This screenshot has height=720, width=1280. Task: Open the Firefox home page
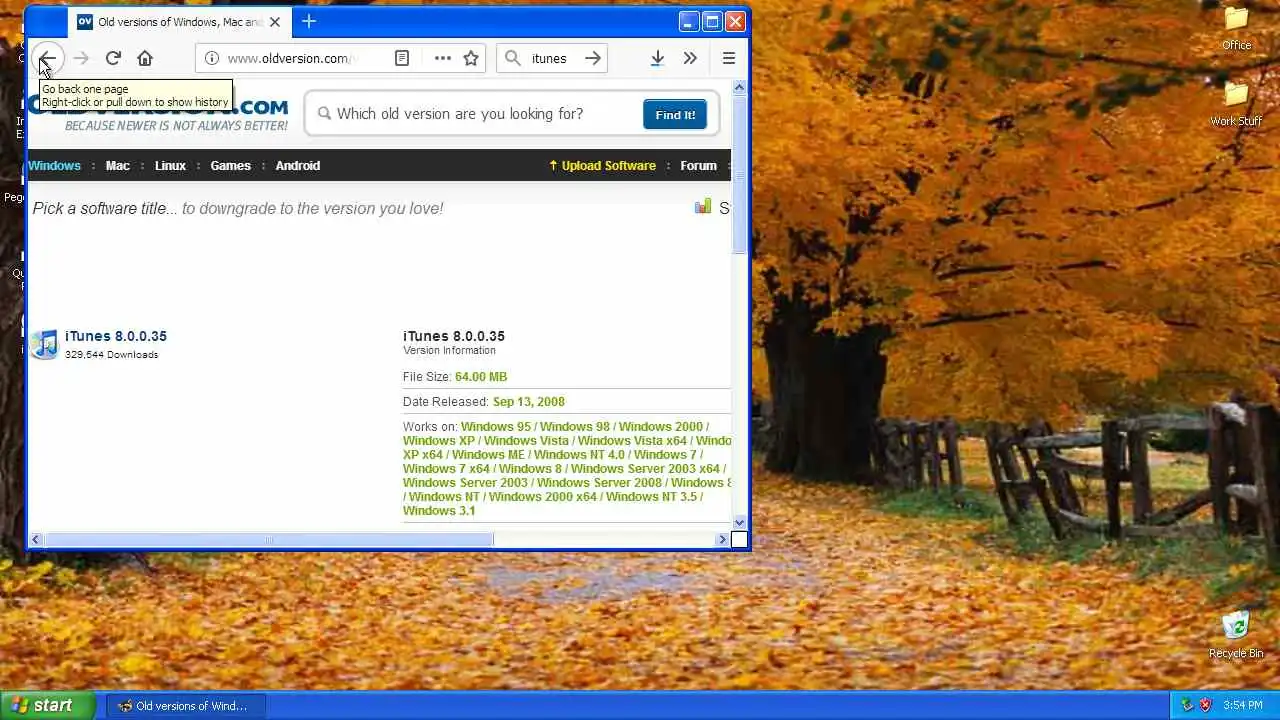[145, 58]
